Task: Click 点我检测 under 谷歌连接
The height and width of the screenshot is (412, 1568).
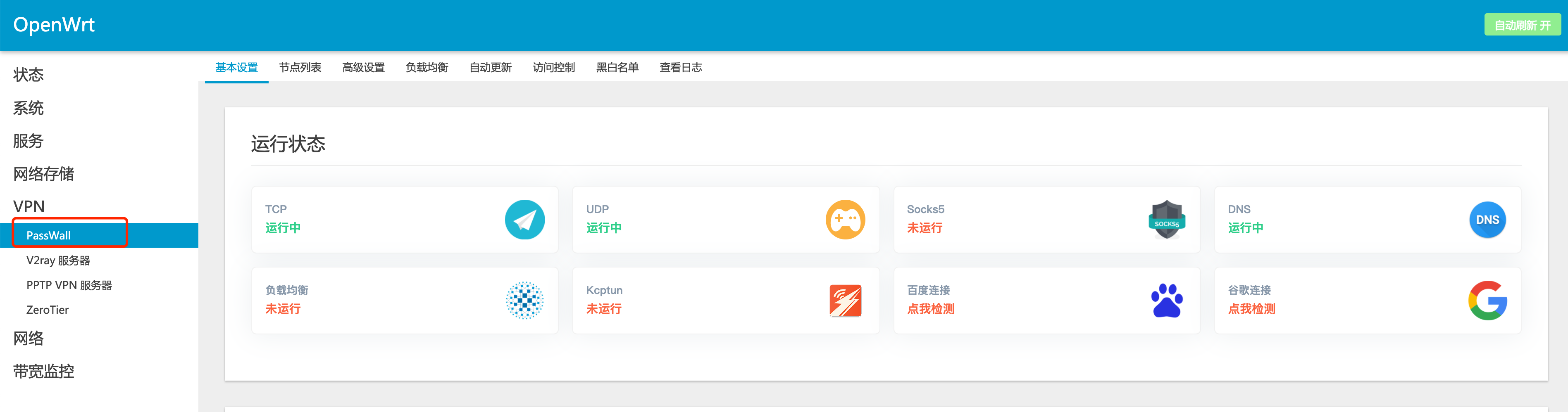Action: point(1251,309)
